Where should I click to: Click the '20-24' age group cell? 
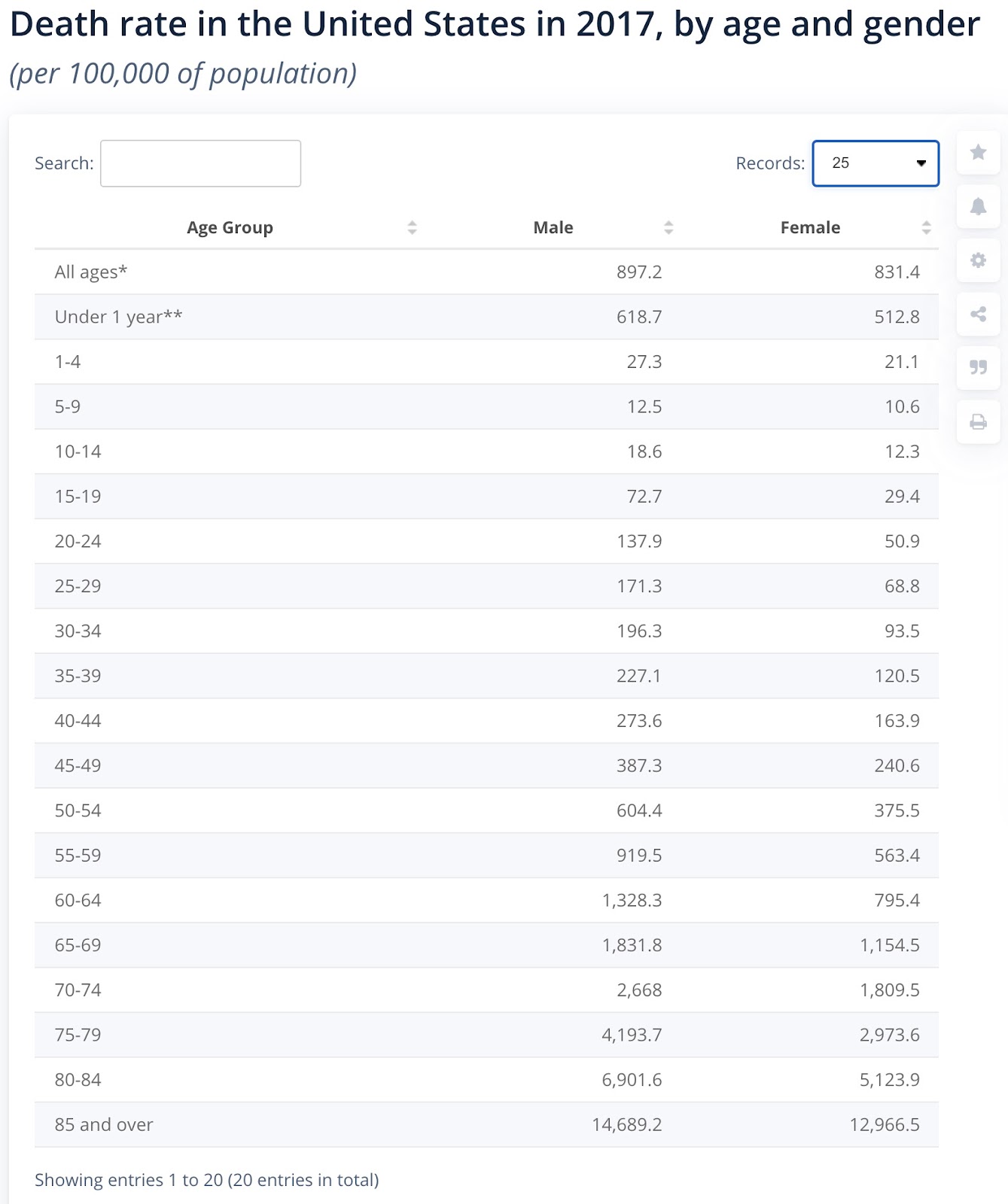coord(78,541)
